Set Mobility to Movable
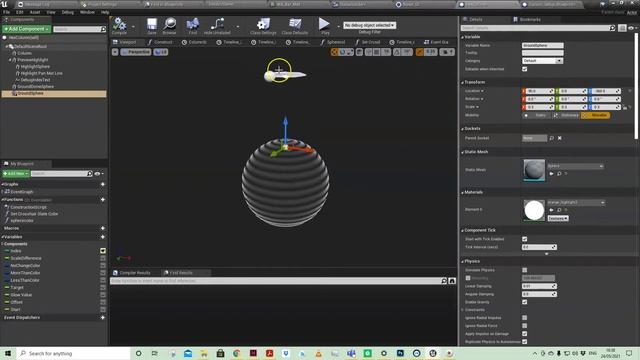The width and height of the screenshot is (640, 360). click(596, 116)
